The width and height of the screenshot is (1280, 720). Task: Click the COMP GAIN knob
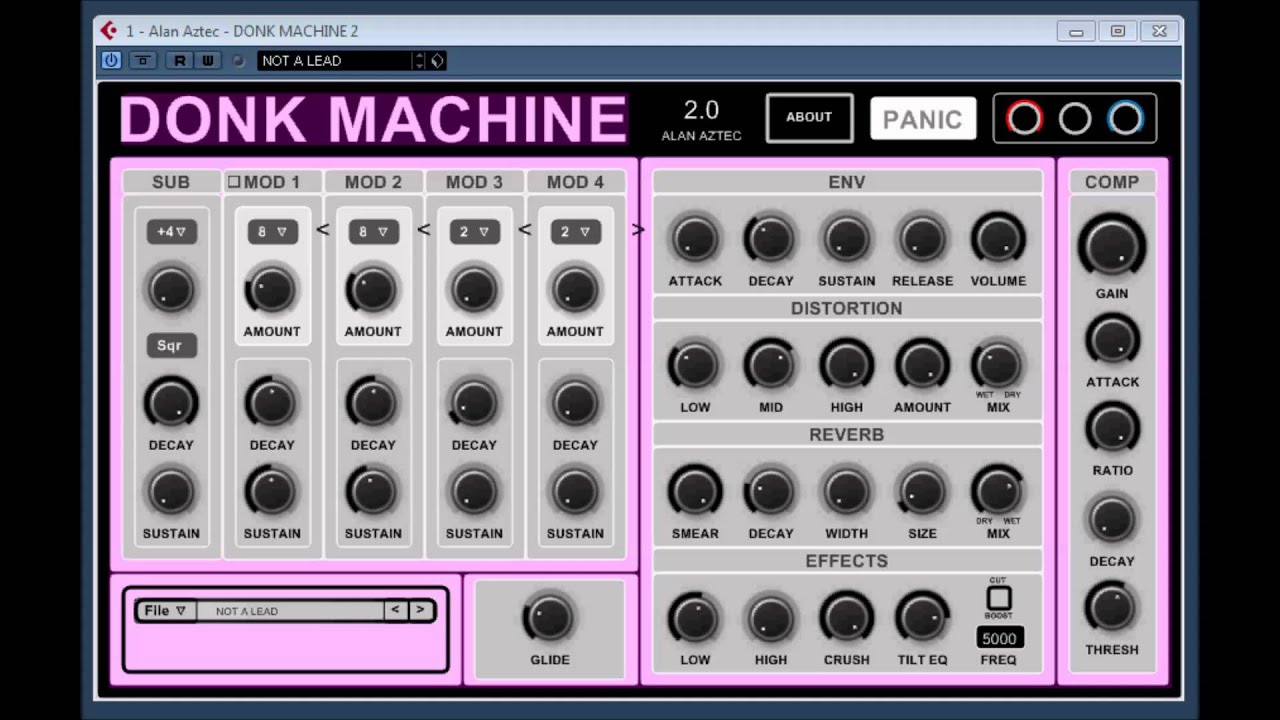click(x=1112, y=245)
